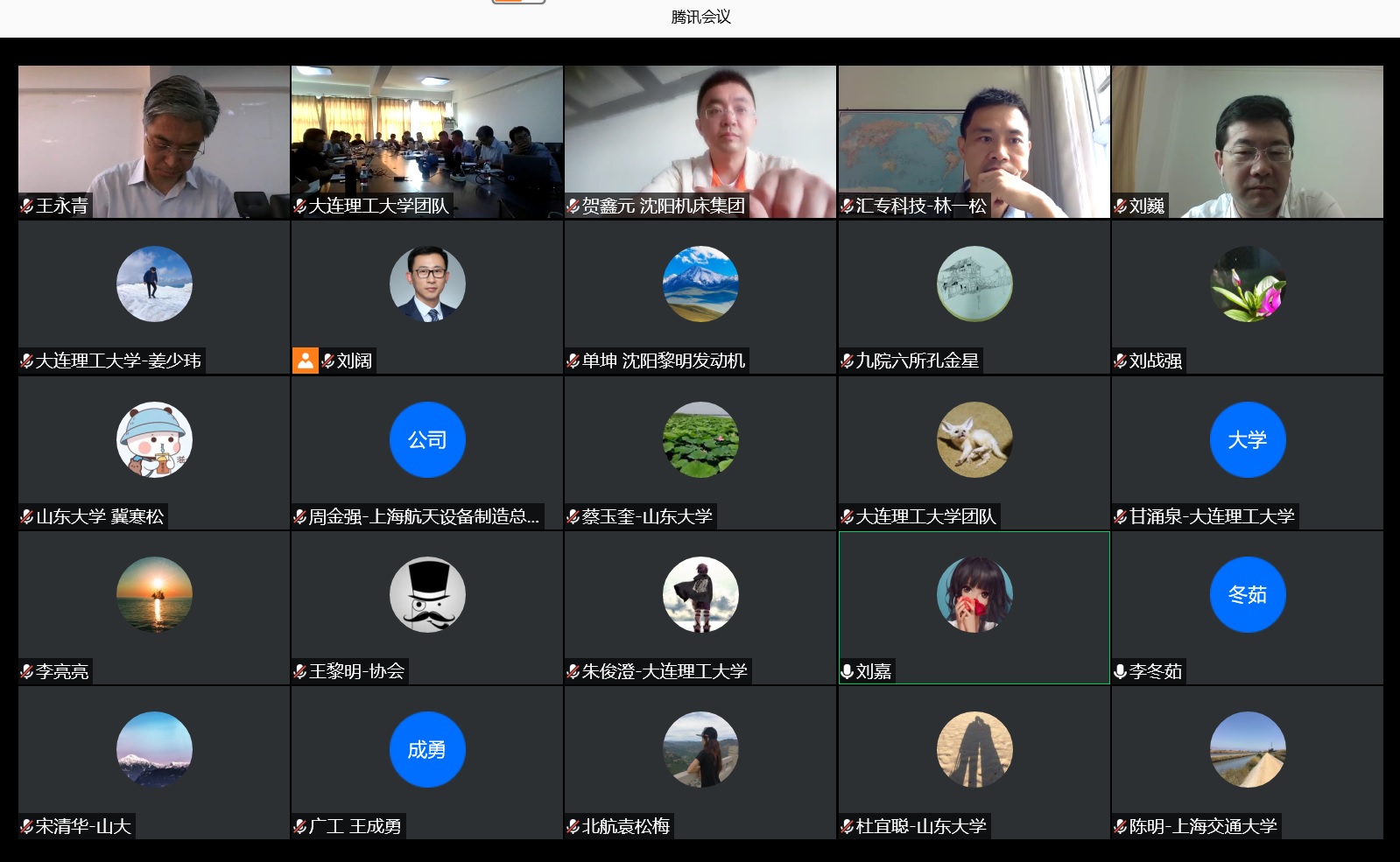Select 贺鑫元's live video feed
1400x862 pixels.
[x=700, y=142]
